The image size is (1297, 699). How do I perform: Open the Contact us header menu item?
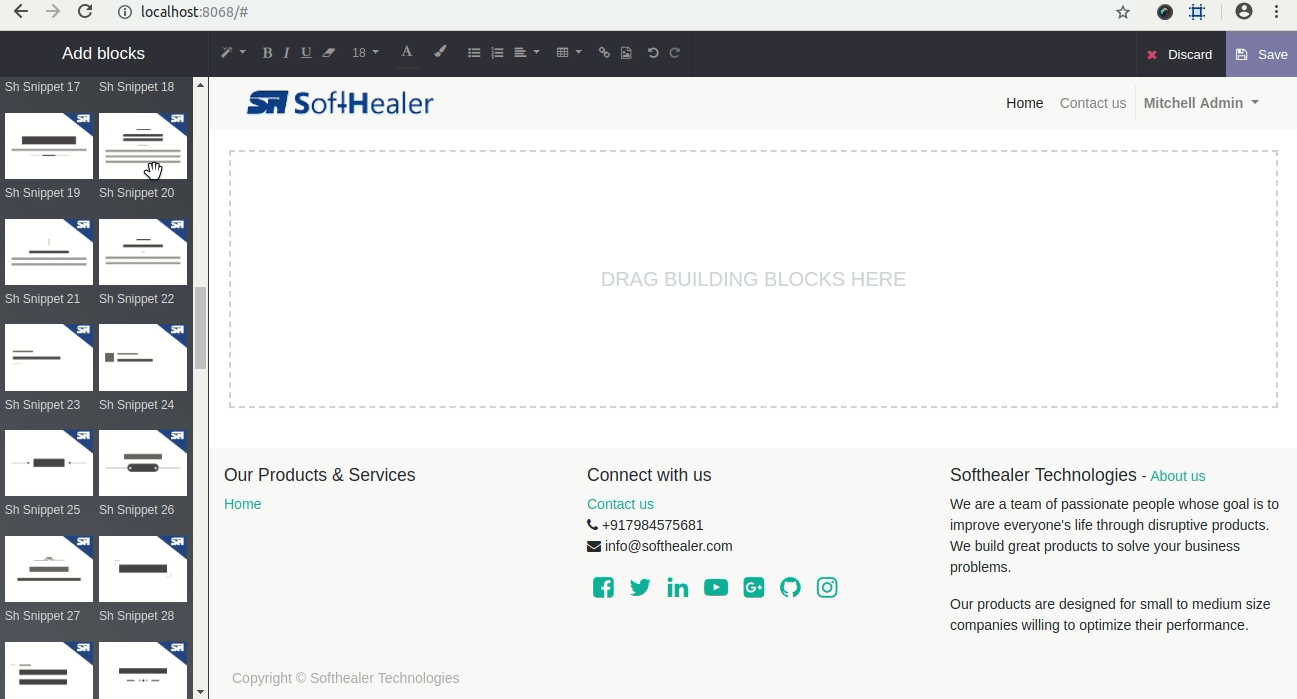tap(1092, 103)
